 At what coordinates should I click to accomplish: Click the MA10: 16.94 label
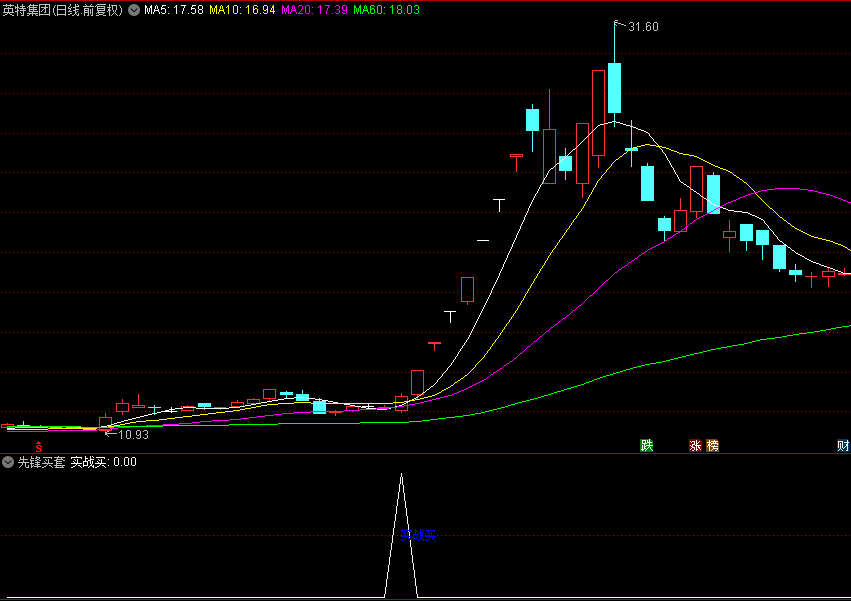click(x=242, y=10)
